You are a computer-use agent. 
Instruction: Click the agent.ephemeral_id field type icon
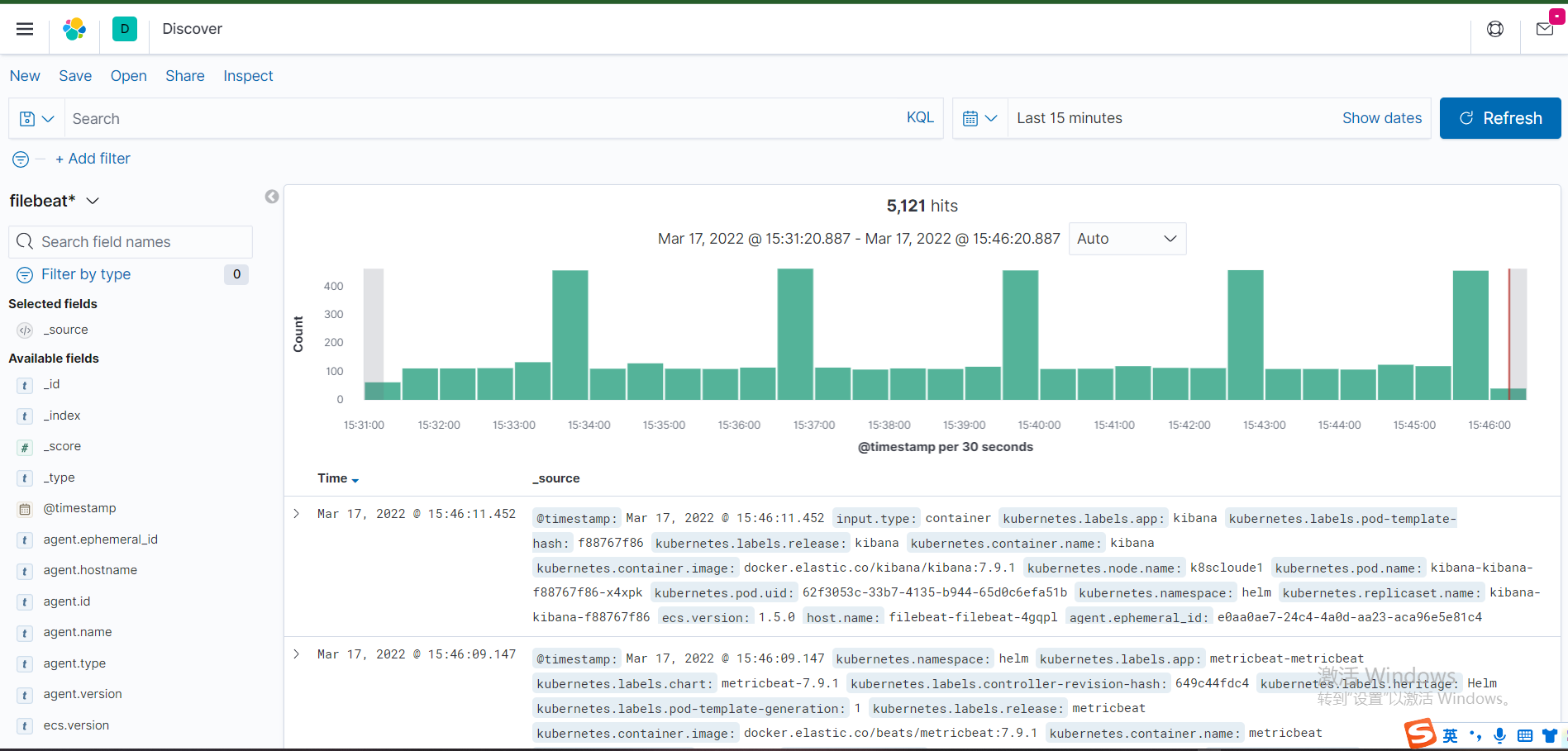tap(25, 540)
